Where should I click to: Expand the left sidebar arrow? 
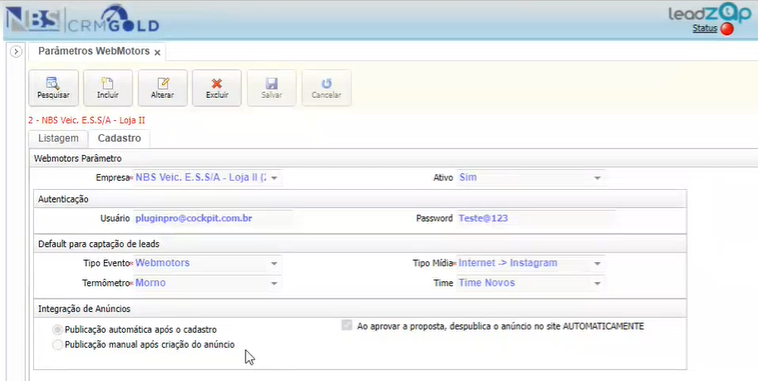16,51
